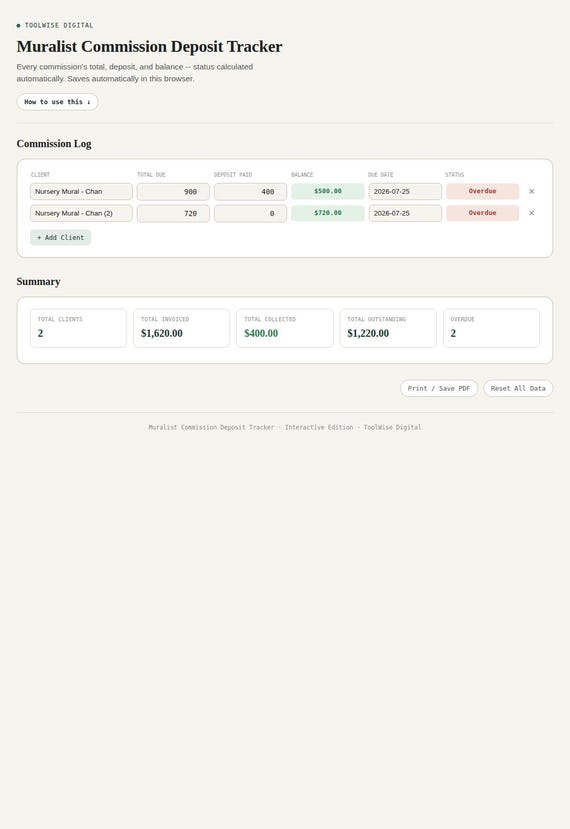
Task: Select the Deposit Paid field showing 0
Action: coord(250,213)
